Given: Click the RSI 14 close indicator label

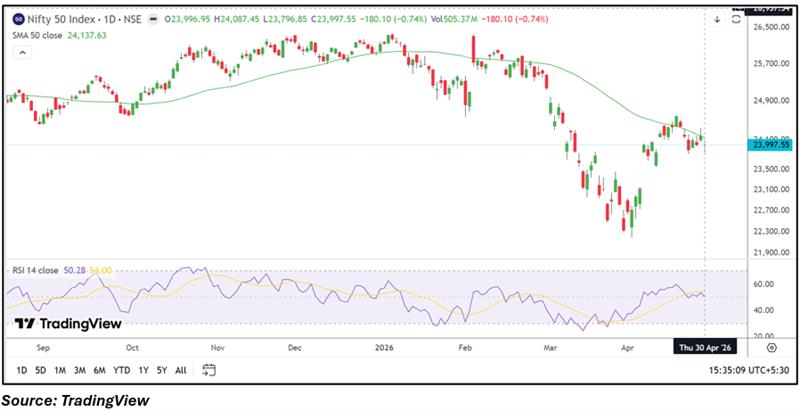Looking at the screenshot, I should coord(35,270).
